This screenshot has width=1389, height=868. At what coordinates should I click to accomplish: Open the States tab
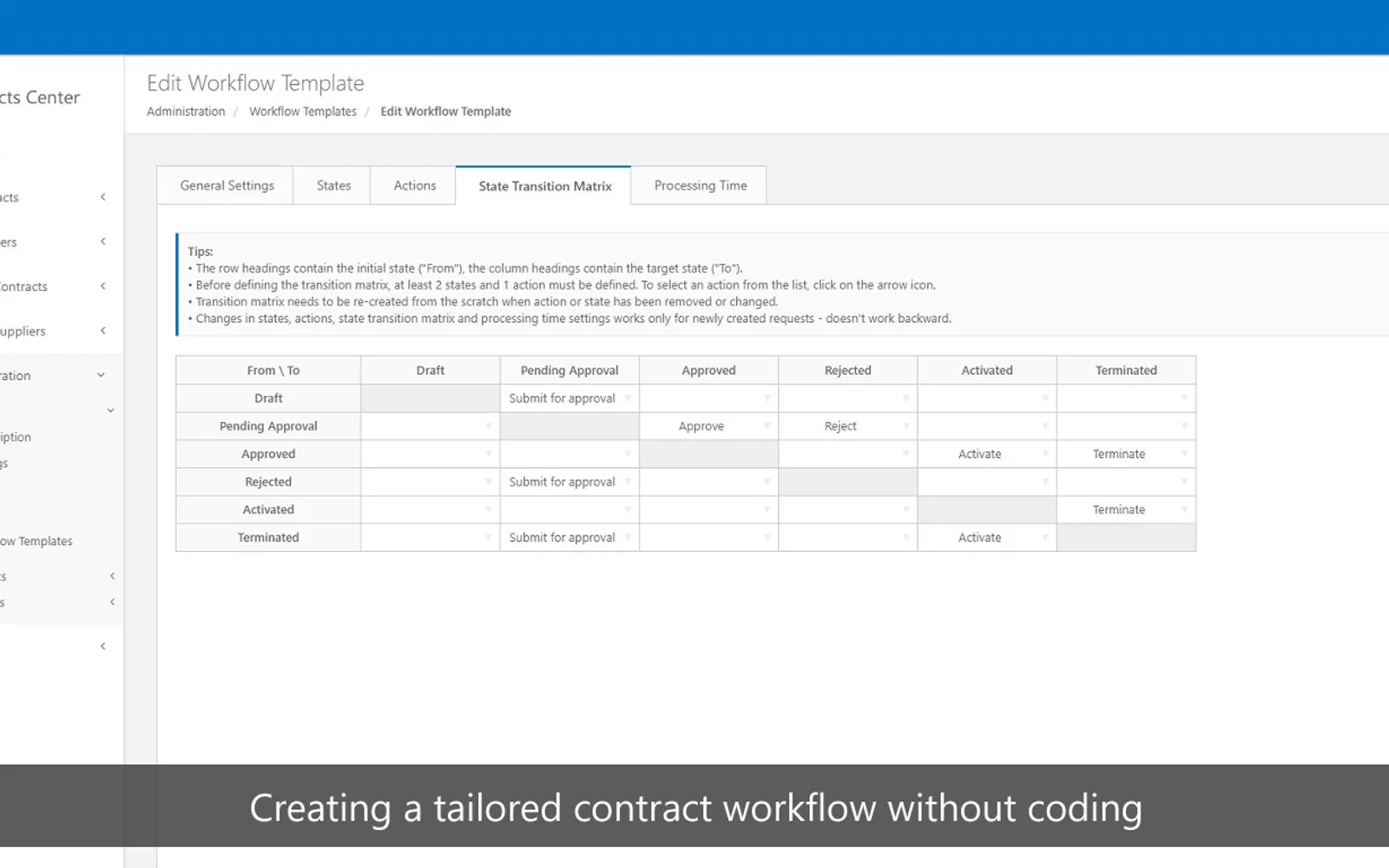333,186
